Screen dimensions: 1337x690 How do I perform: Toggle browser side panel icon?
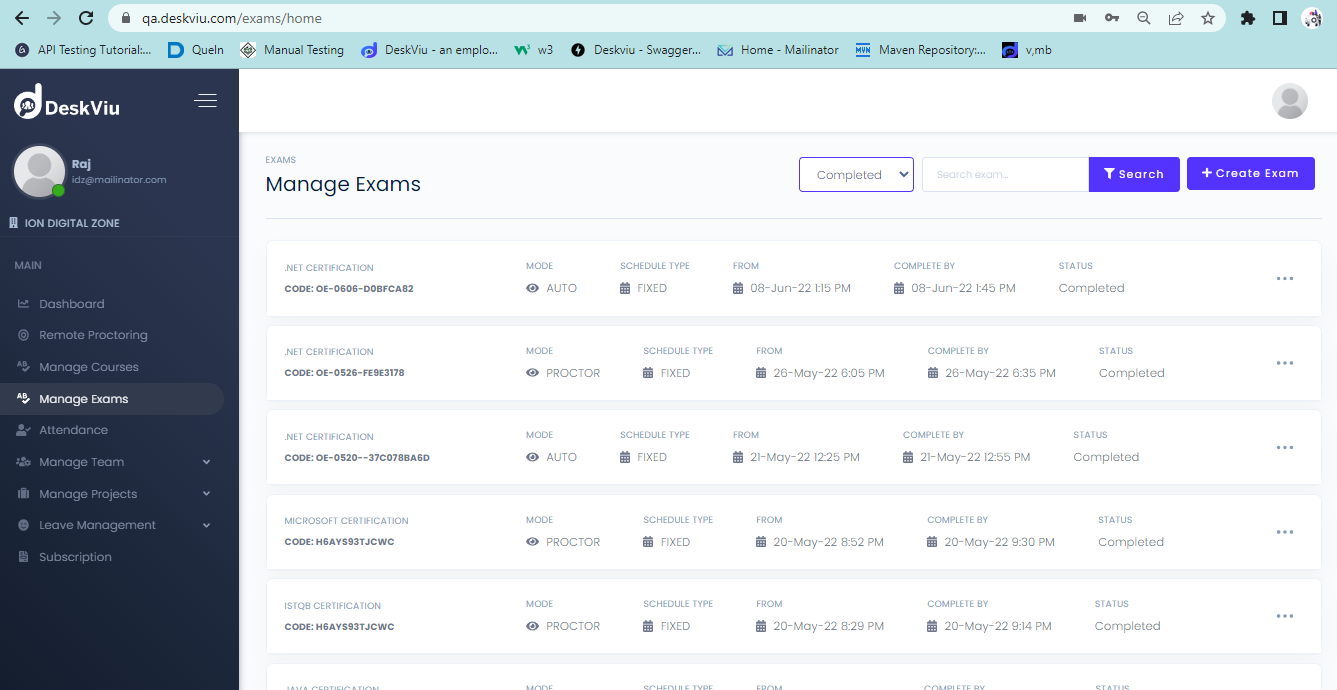[x=1279, y=18]
